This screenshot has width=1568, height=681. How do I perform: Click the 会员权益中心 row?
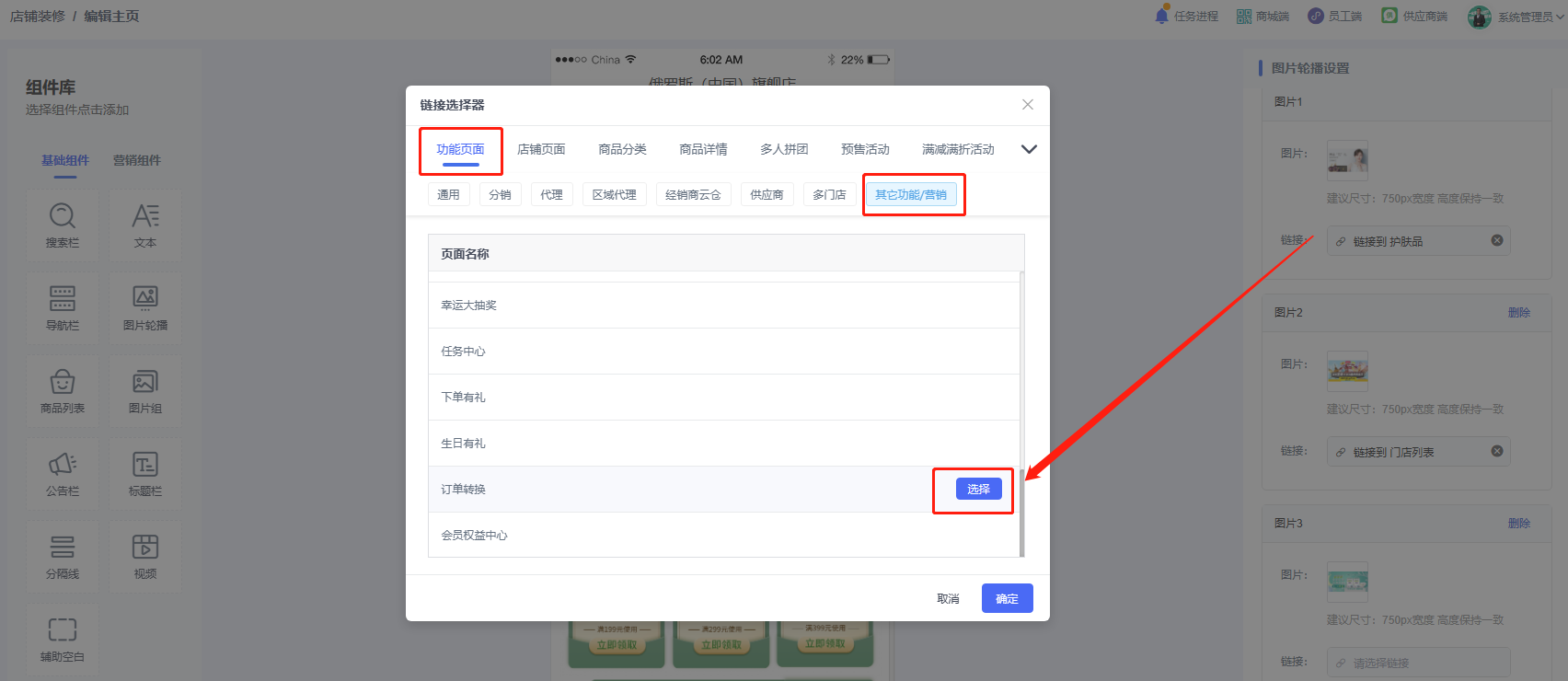tap(724, 535)
